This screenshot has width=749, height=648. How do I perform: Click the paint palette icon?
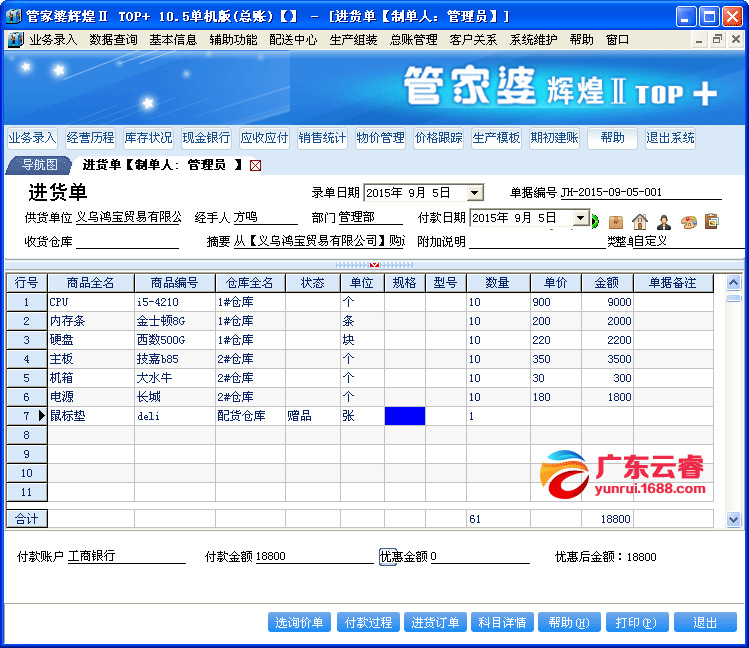click(688, 221)
